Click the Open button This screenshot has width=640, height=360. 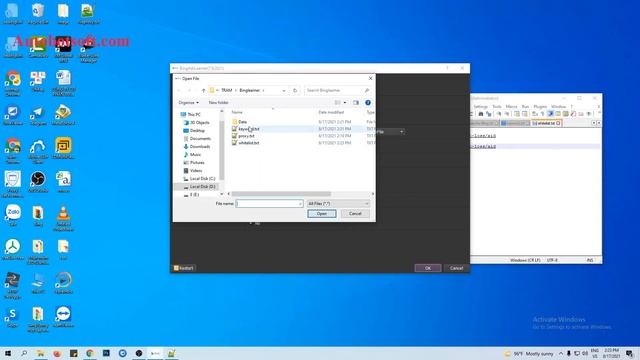pos(322,213)
